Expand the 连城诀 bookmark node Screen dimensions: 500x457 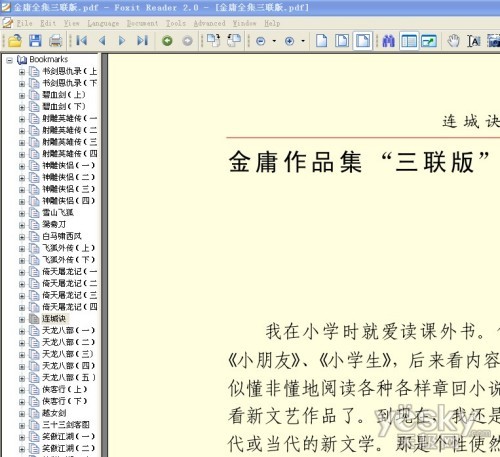(22, 320)
